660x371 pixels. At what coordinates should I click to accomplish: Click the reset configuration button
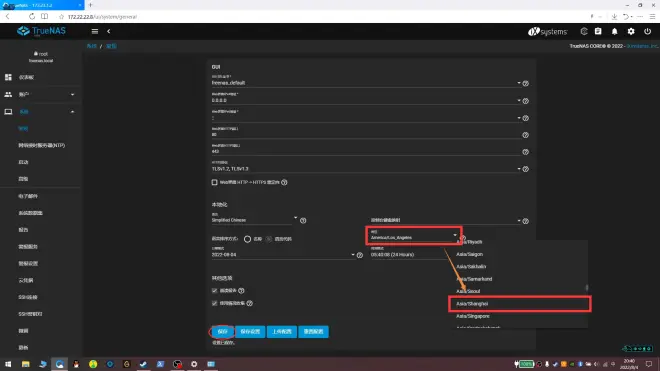pyautogui.click(x=314, y=332)
